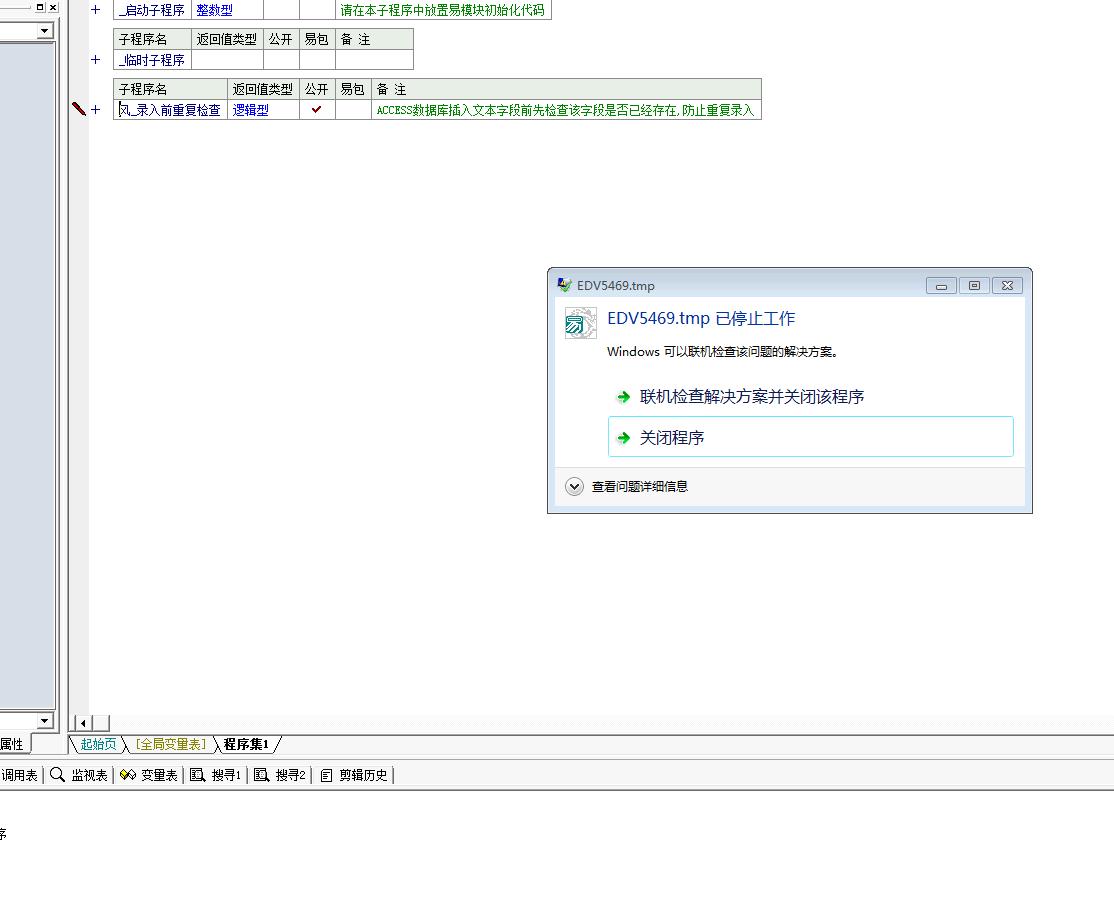The image size is (1114, 915).
Task: Click the 请在本子程序中放置 note cell
Action: coord(443,10)
